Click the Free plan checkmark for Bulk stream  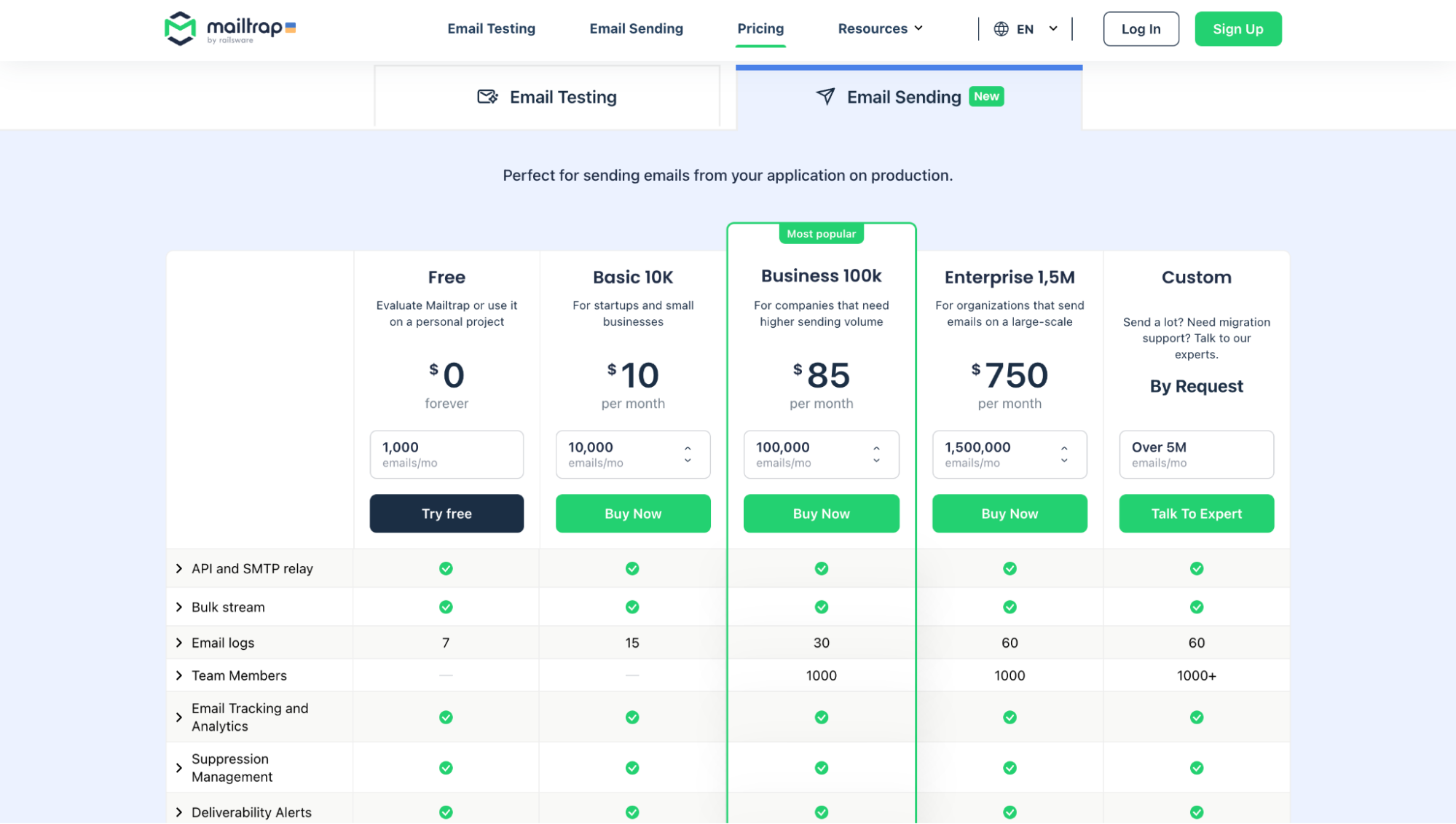[446, 607]
